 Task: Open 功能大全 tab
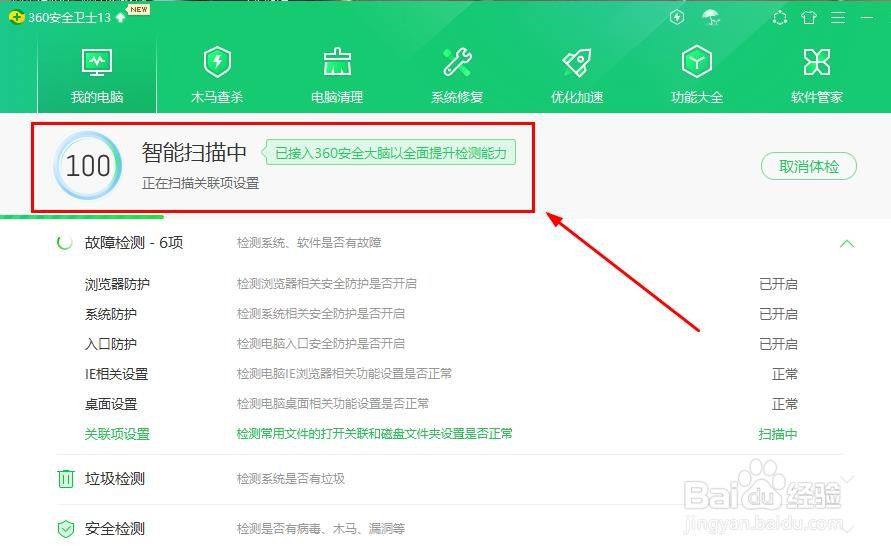697,76
